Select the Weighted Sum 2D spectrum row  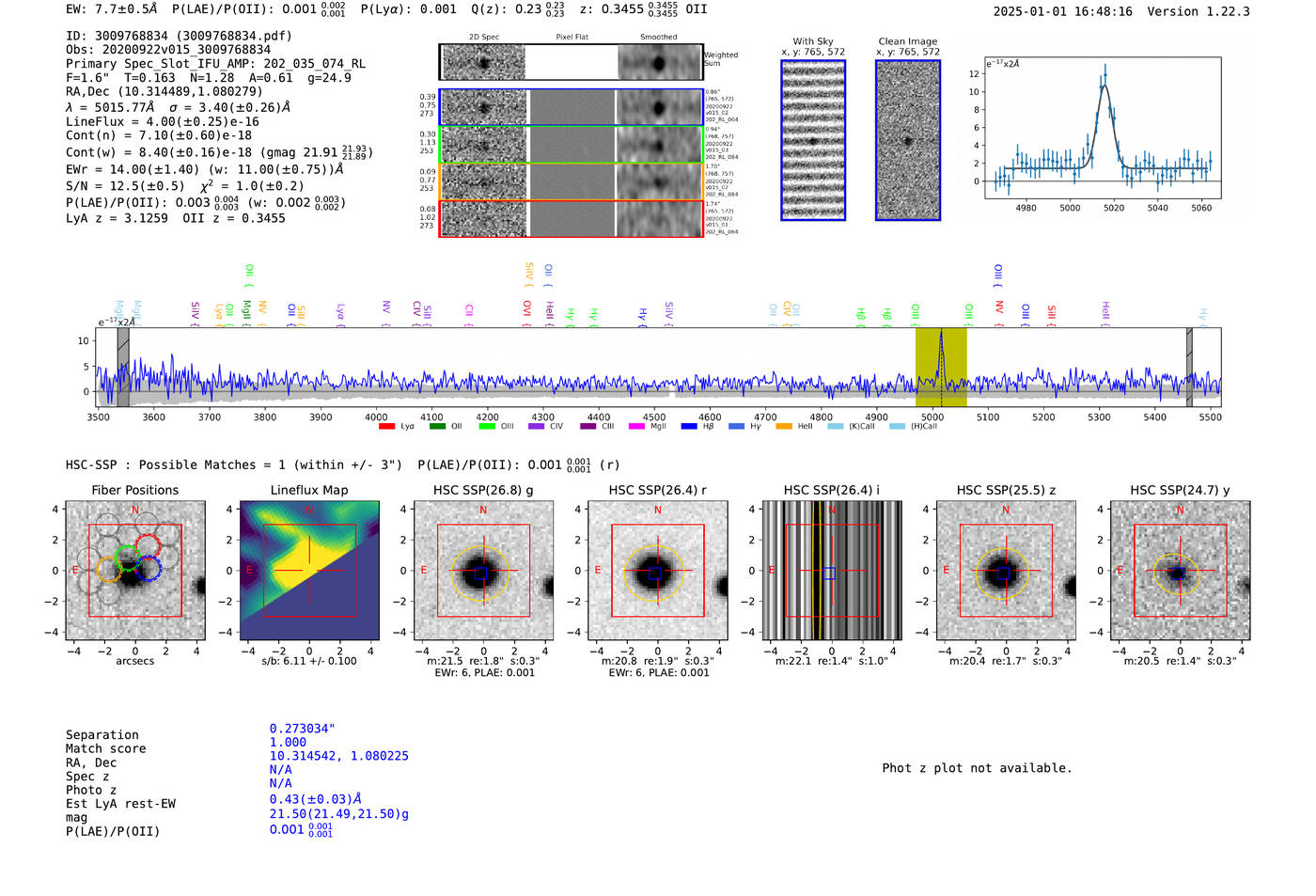[572, 62]
